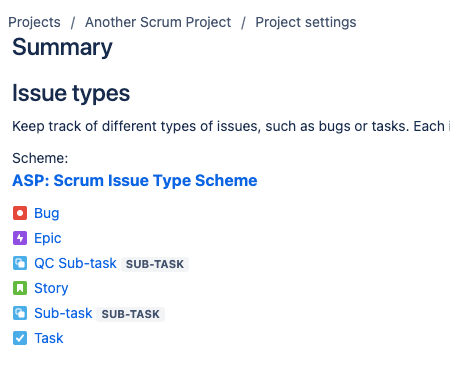Go to Projects in the breadcrumb
The width and height of the screenshot is (450, 366).
pos(34,22)
